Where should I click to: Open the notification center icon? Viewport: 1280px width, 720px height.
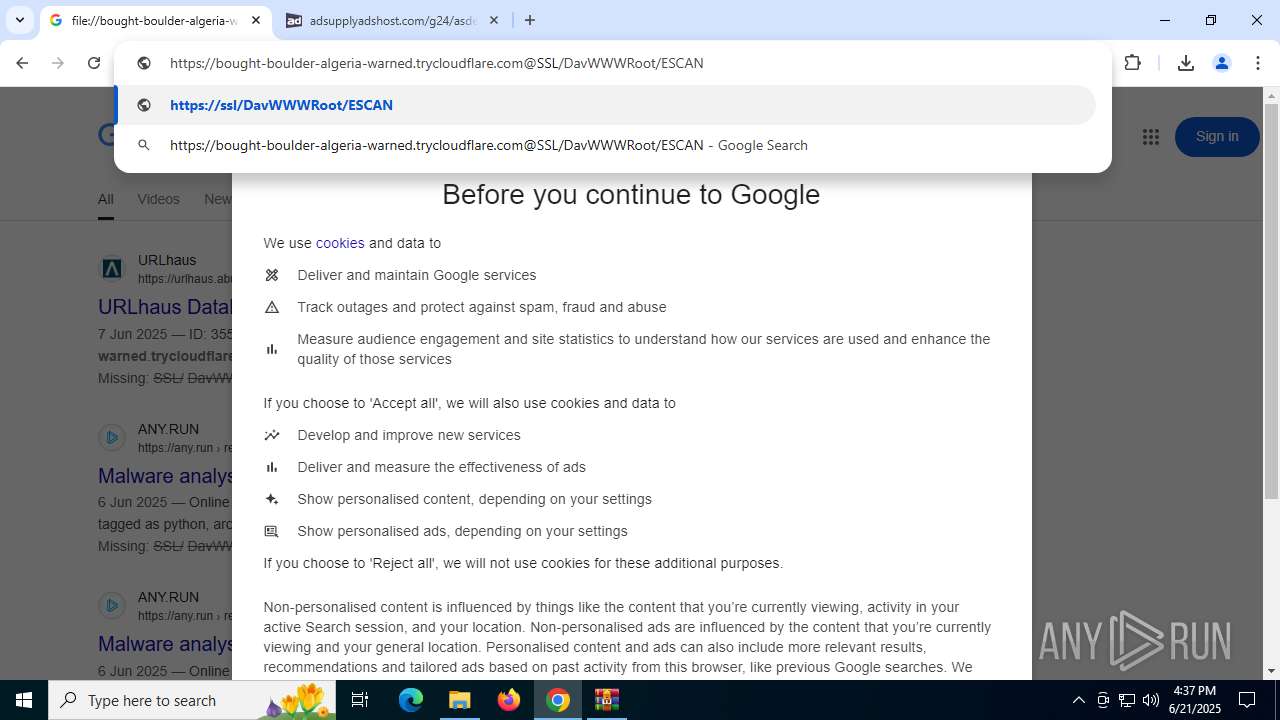click(x=1247, y=700)
